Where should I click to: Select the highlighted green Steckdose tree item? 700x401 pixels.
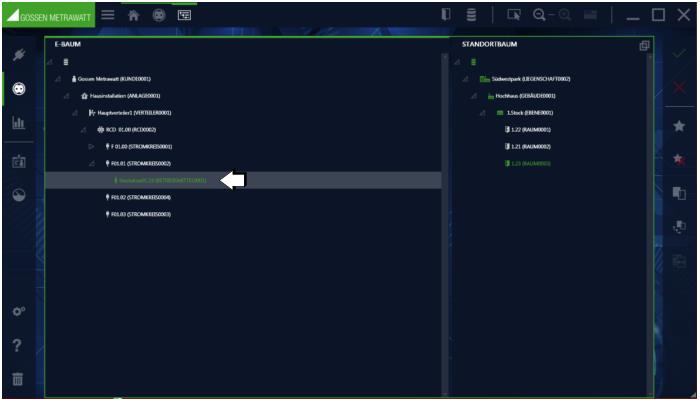point(162,180)
